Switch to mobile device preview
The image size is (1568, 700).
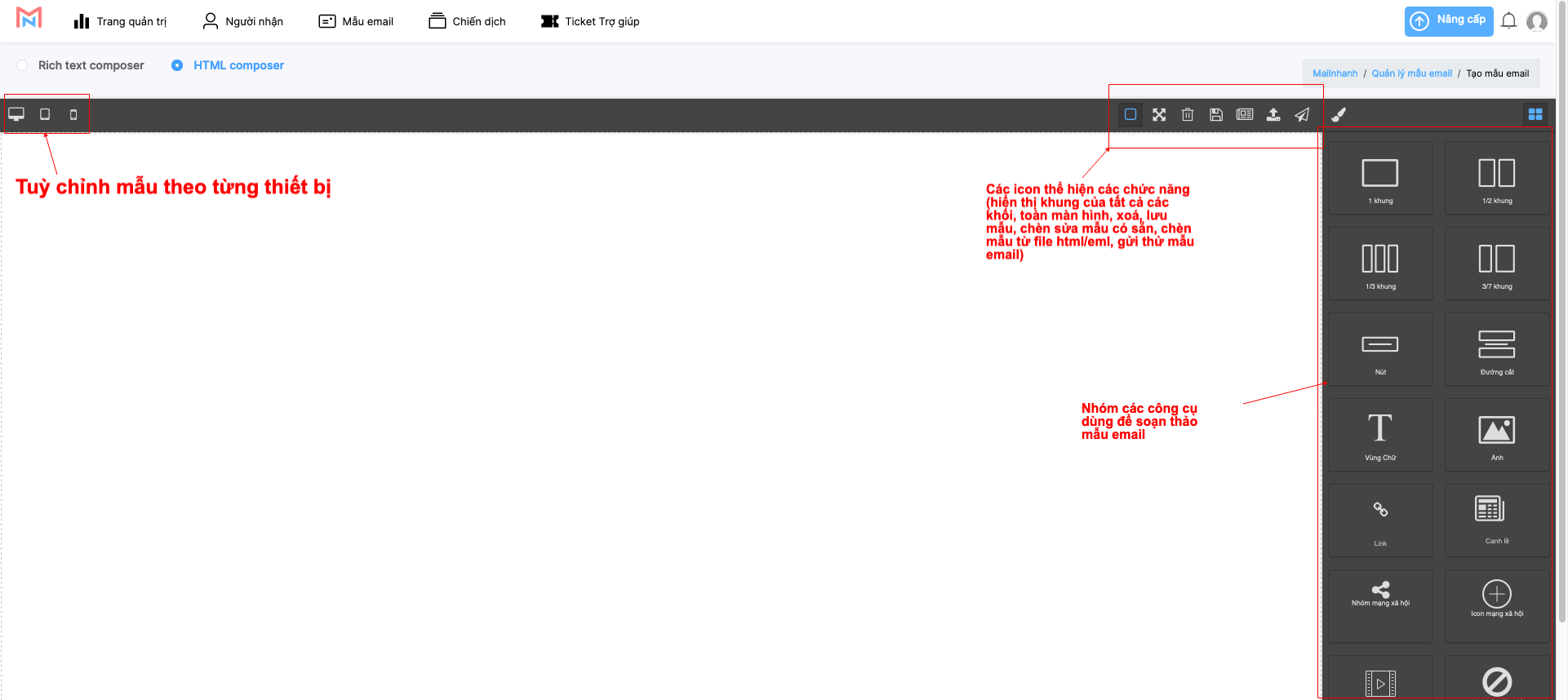point(73,115)
